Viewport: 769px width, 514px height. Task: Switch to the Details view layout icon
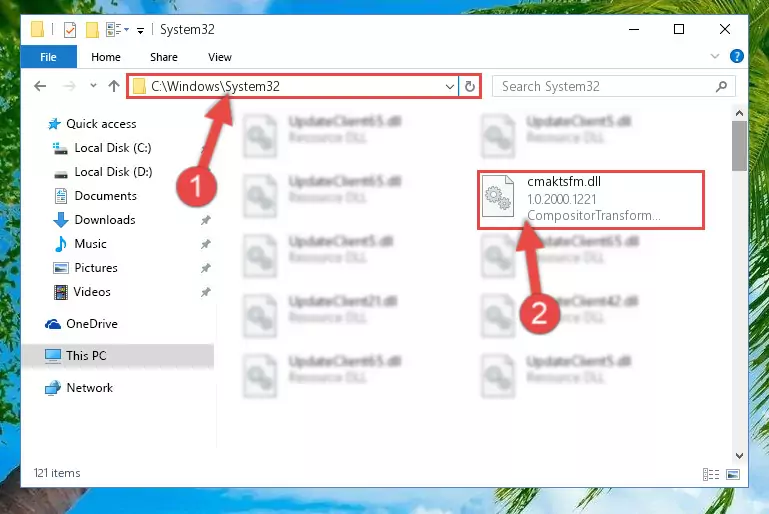[x=711, y=474]
